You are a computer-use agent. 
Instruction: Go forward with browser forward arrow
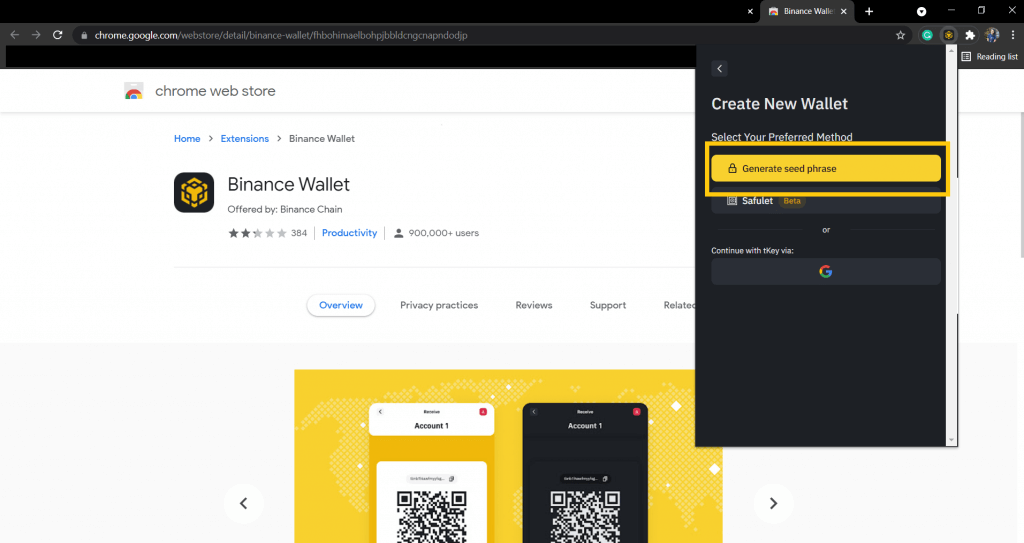click(x=36, y=35)
